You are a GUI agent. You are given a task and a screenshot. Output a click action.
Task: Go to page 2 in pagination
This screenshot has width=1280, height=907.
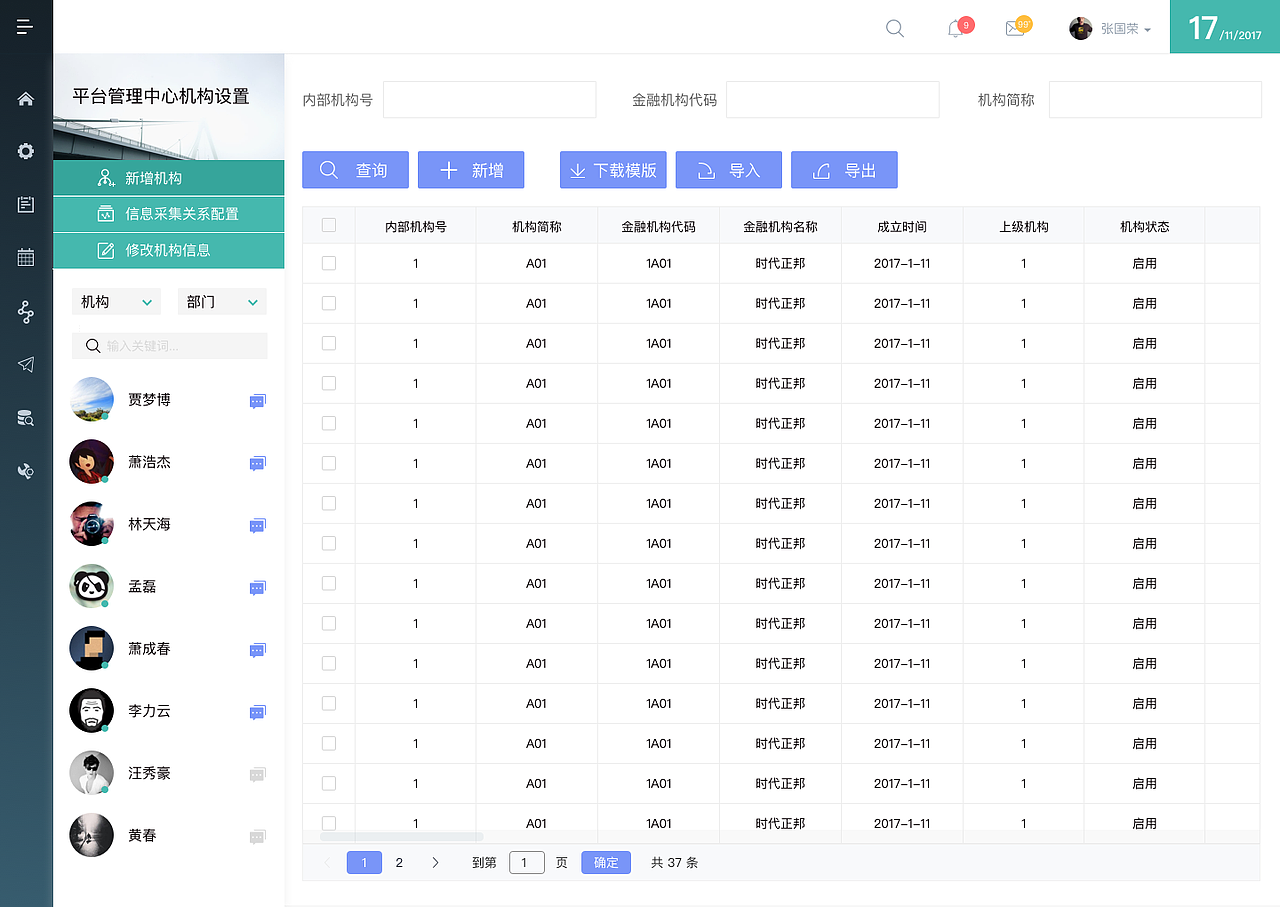(x=399, y=862)
